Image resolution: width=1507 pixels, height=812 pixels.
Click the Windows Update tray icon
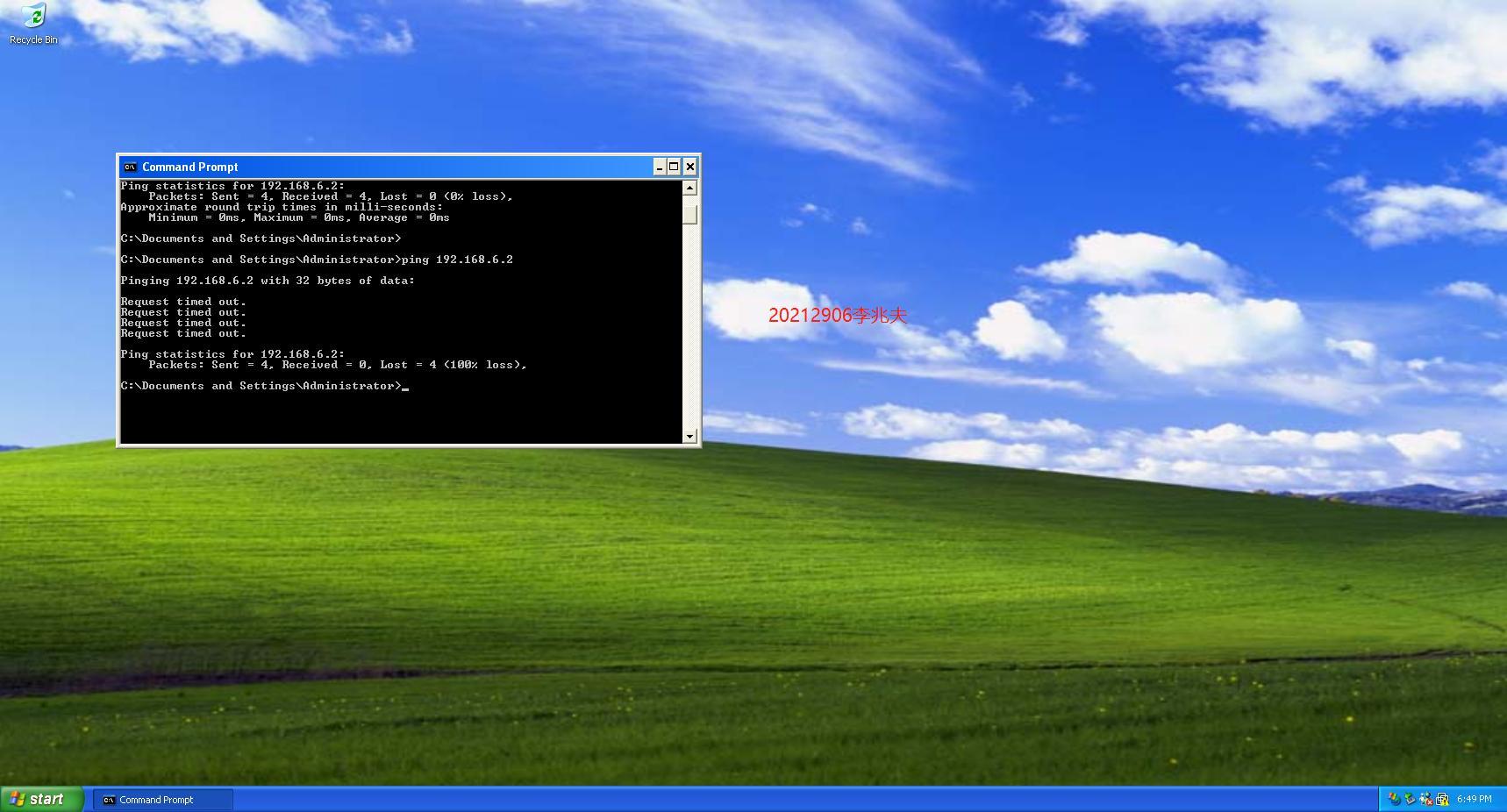(1394, 799)
